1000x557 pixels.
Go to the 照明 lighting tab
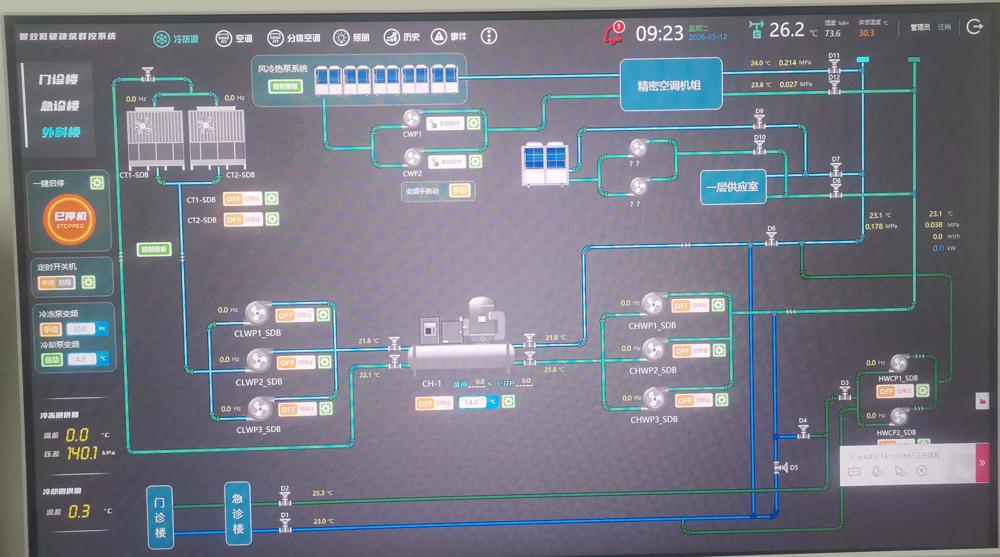point(351,37)
